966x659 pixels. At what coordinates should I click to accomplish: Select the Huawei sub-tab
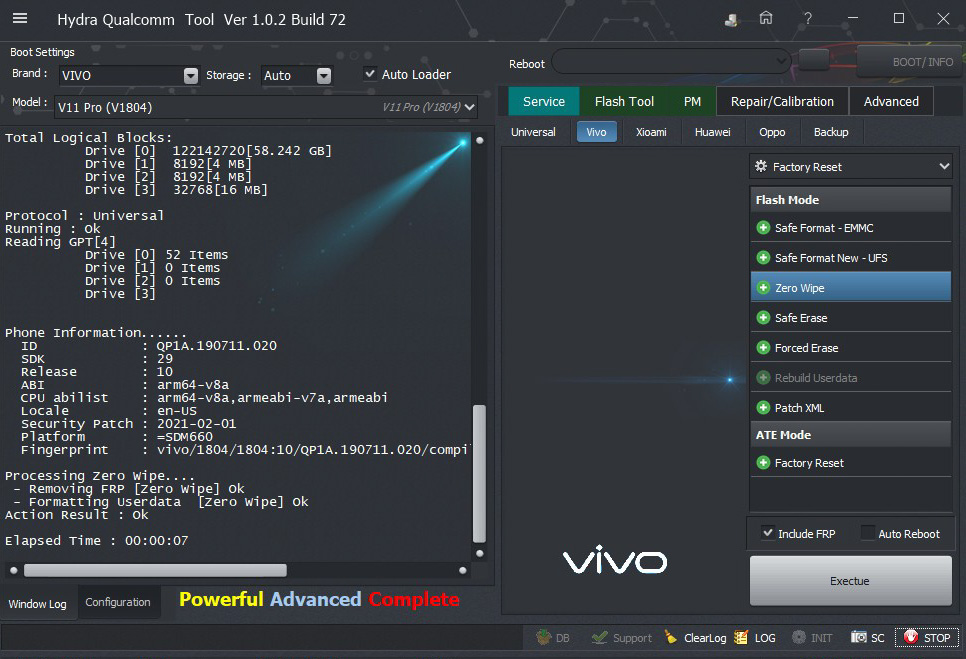(712, 132)
